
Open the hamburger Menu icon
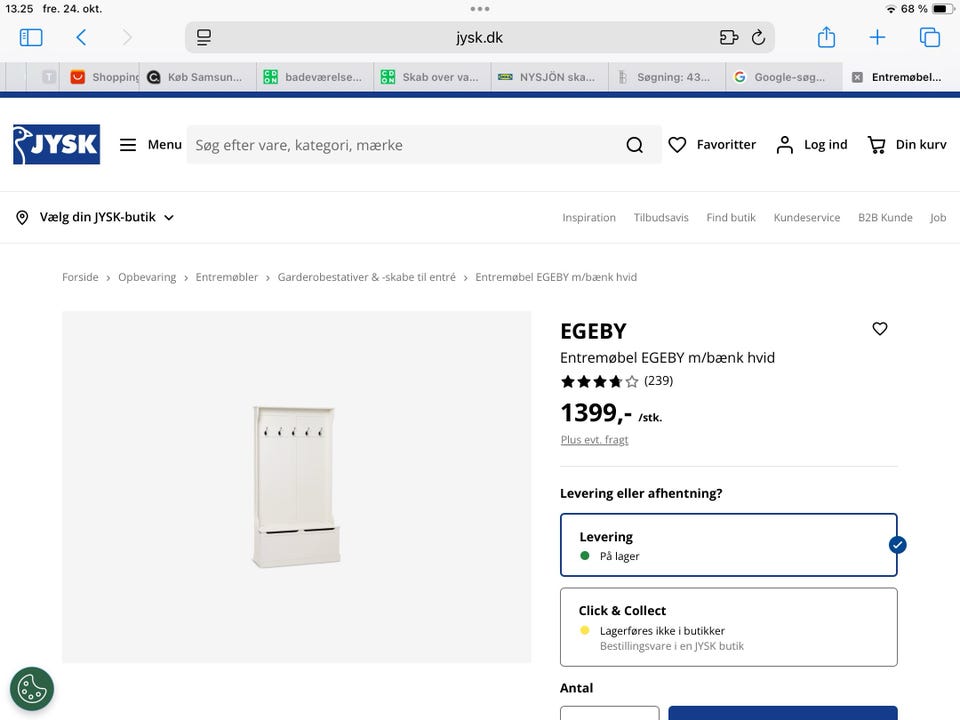click(x=128, y=145)
